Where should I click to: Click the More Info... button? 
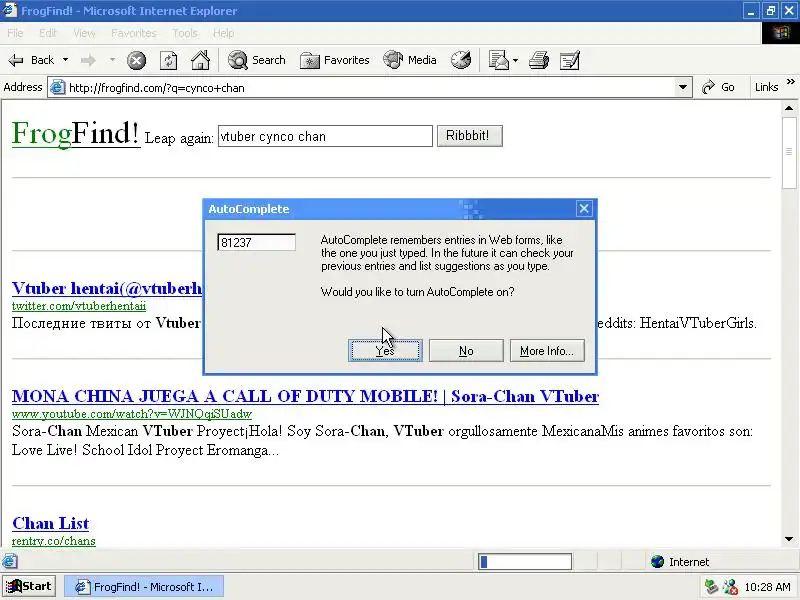[x=547, y=351]
